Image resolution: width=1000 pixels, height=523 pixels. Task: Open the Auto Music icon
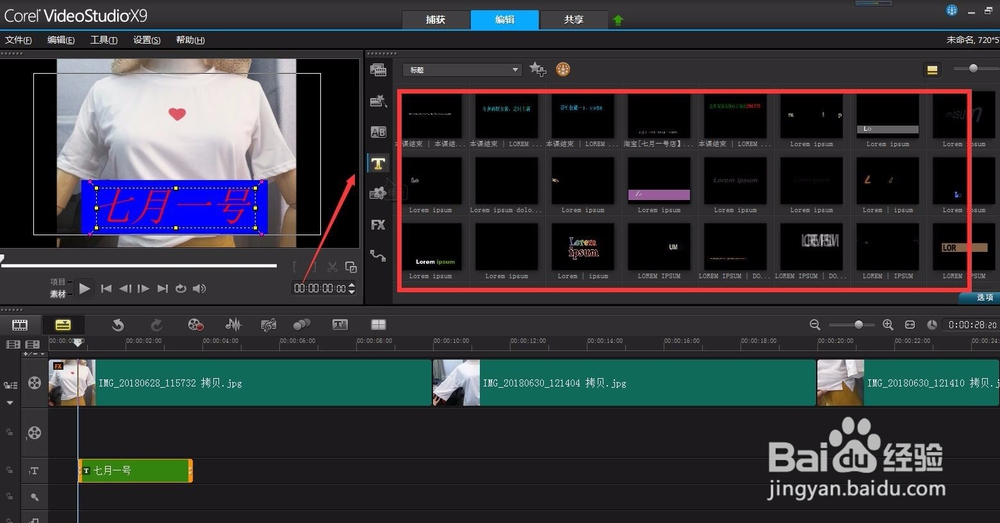[268, 325]
